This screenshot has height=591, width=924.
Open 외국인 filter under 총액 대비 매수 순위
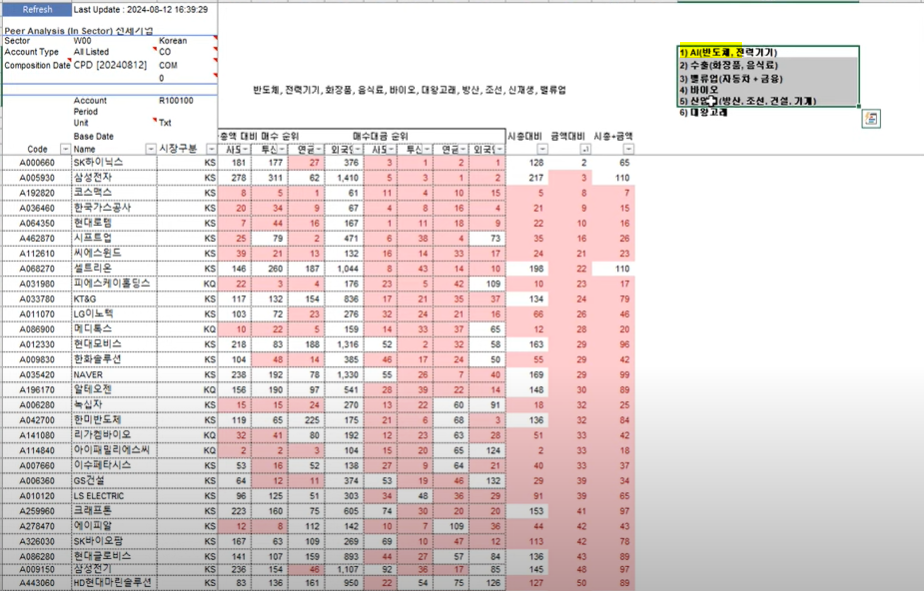pos(357,150)
